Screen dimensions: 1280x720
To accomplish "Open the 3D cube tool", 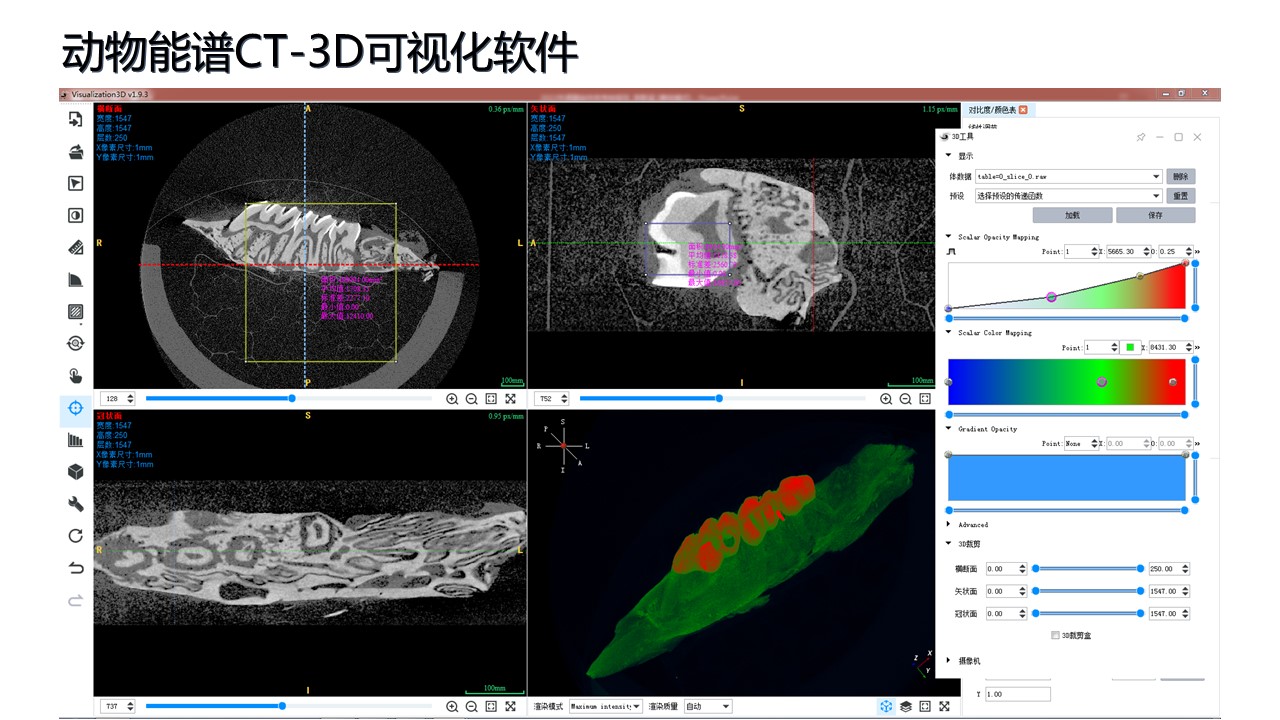I will tap(75, 471).
